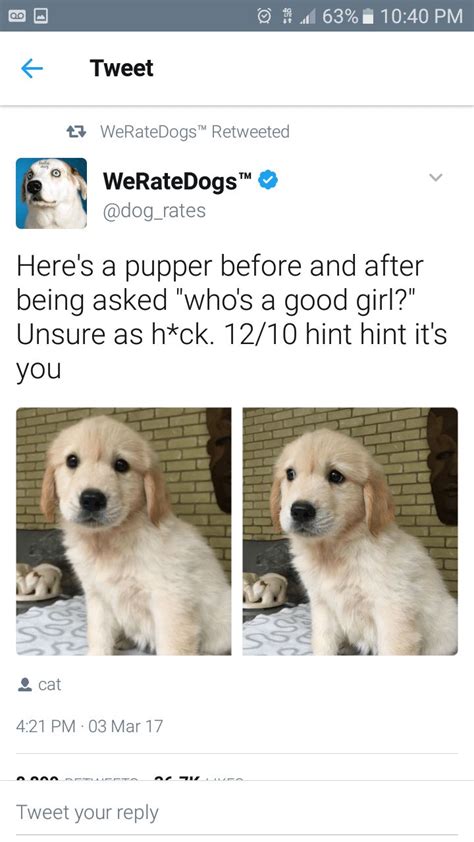
Task: Click the blue verified badge
Action: [x=268, y=181]
